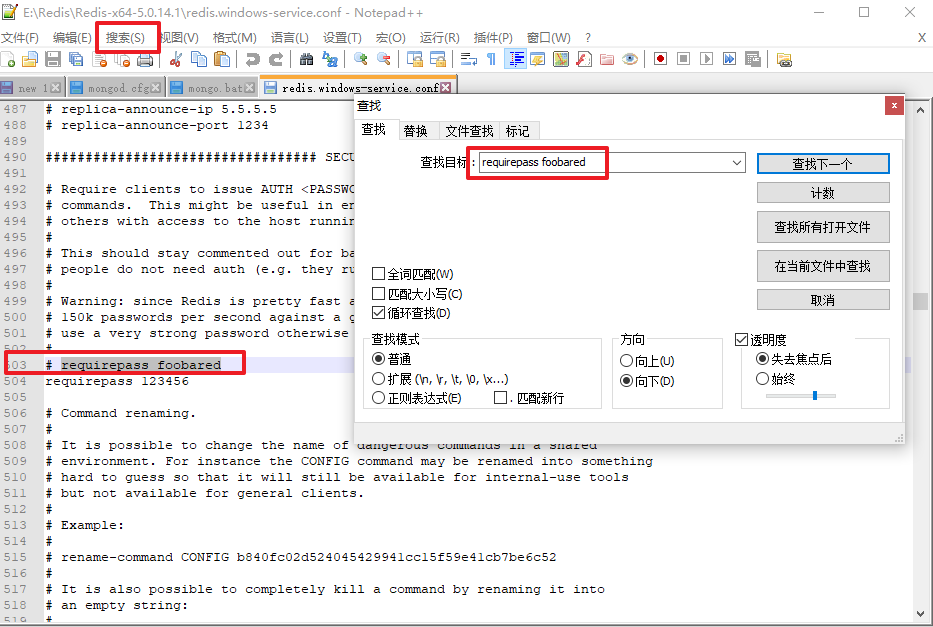The width and height of the screenshot is (933, 627).
Task: Open the 搜索 menu
Action: [x=127, y=37]
